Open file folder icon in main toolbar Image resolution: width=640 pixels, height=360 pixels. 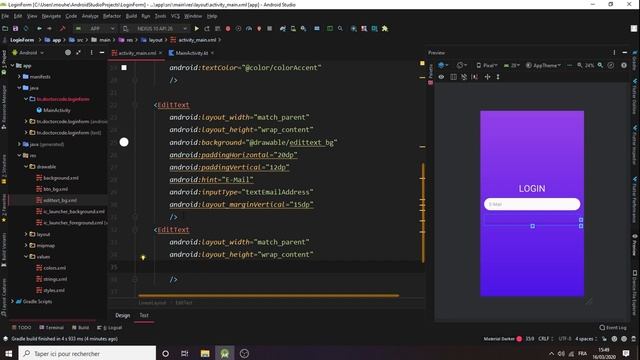click(5, 29)
